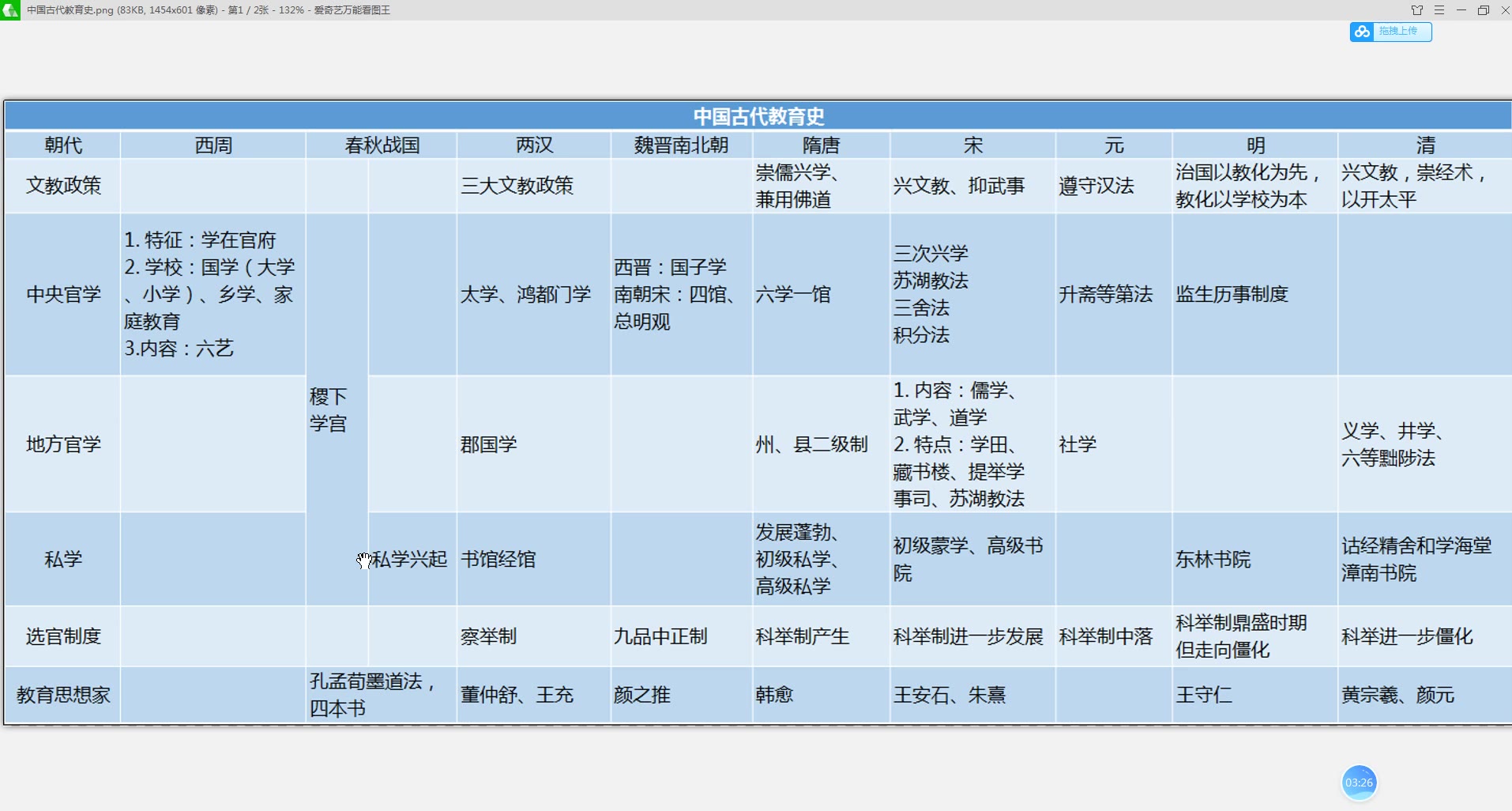This screenshot has width=1512, height=811.
Task: Click the 特征：学在官府 cell under 西周
Action: [213, 294]
